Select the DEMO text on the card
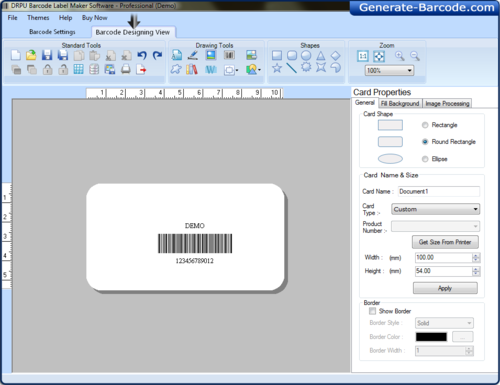Image resolution: width=500 pixels, height=385 pixels. [x=195, y=226]
